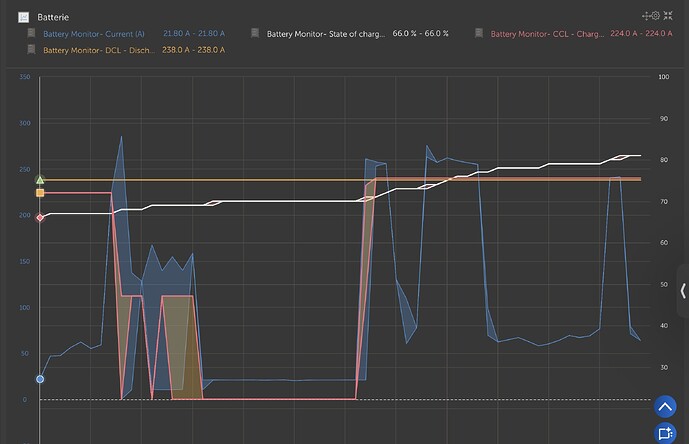Screen dimensions: 689x444
Task: Click the orange square DCL data marker
Action: coord(40,193)
